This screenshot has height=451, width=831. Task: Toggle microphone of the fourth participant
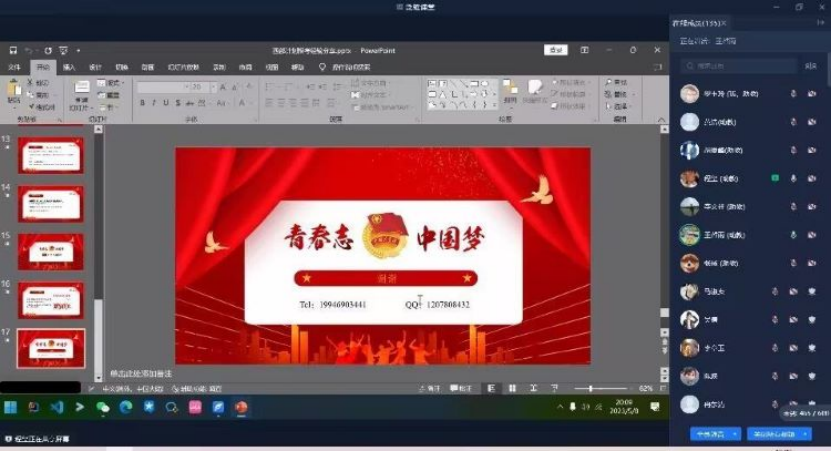(793, 179)
